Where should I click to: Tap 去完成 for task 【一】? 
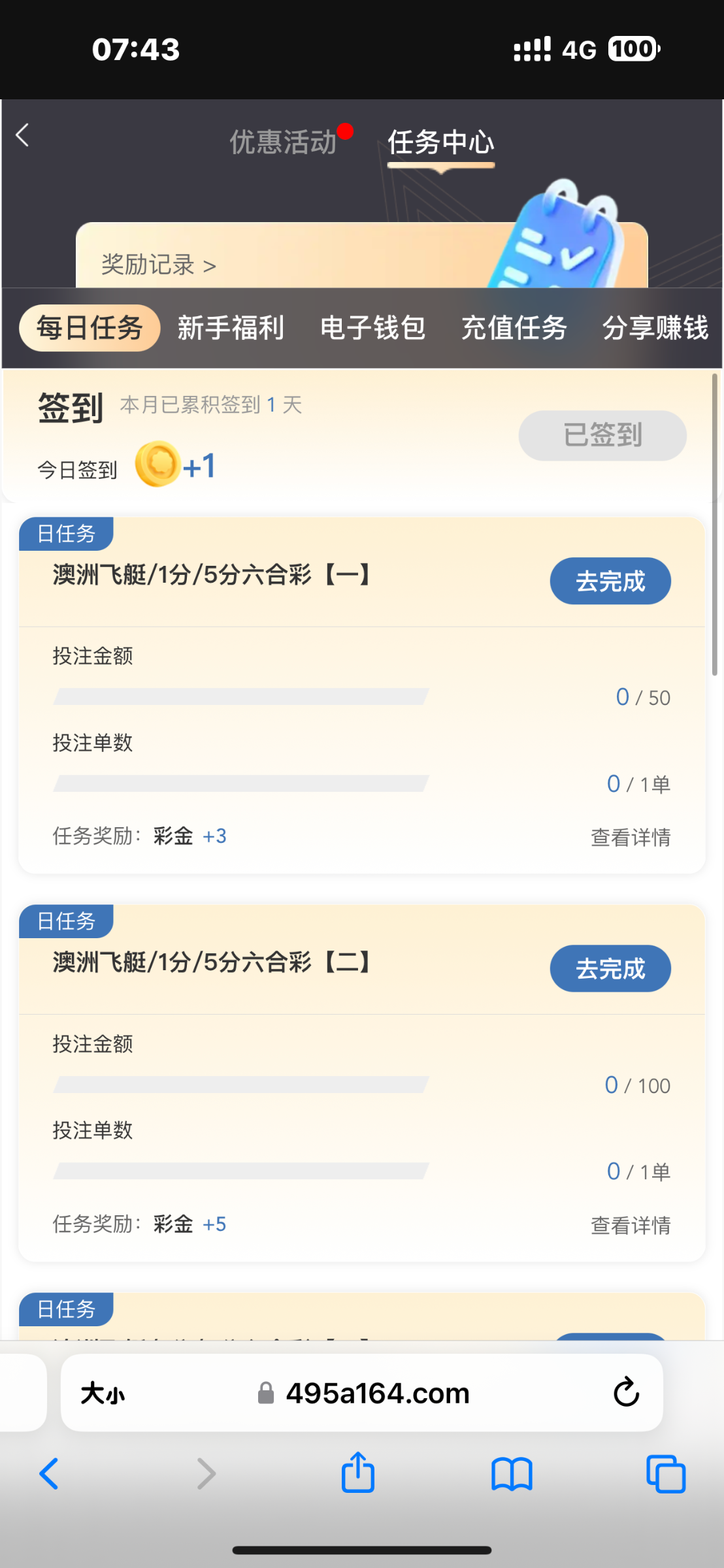coord(610,581)
